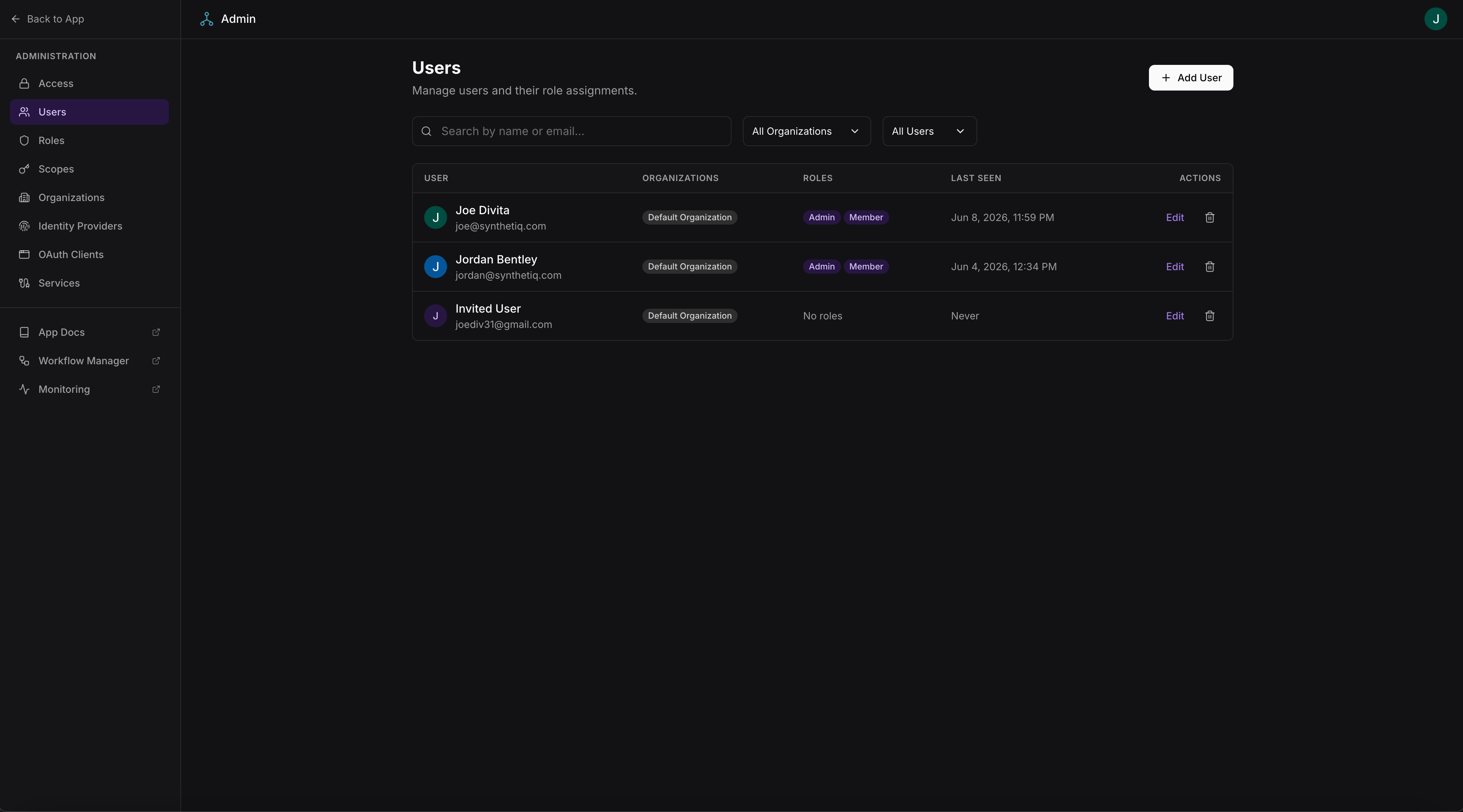This screenshot has height=812, width=1463.
Task: Delete Jordan Bentley using the trash icon
Action: (1210, 267)
